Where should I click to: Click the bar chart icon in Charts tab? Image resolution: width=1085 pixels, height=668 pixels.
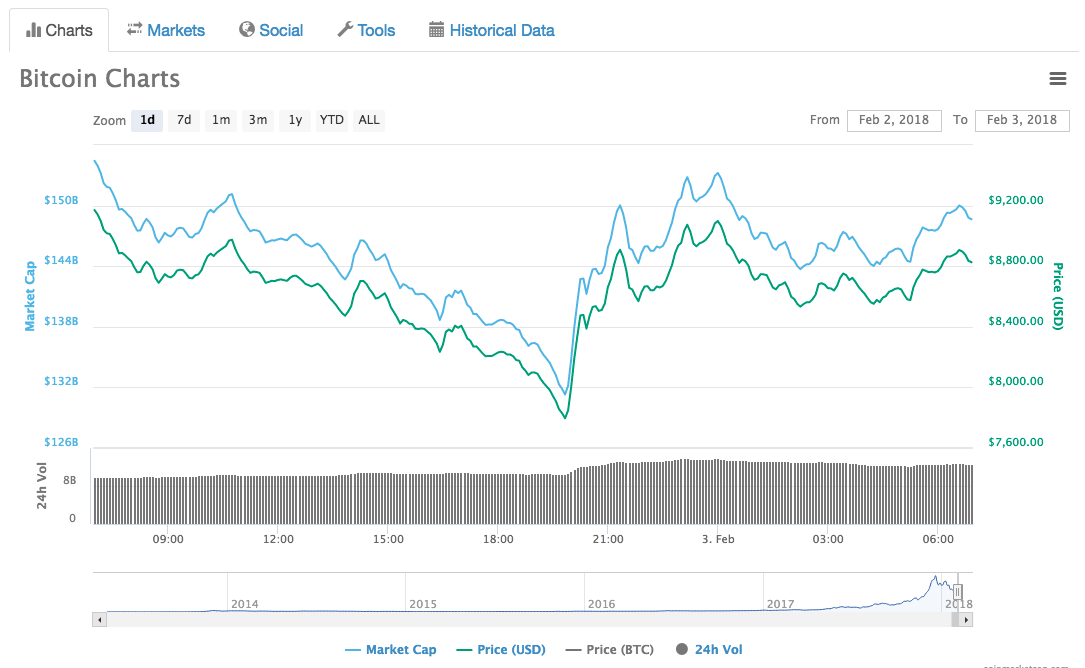(x=33, y=30)
